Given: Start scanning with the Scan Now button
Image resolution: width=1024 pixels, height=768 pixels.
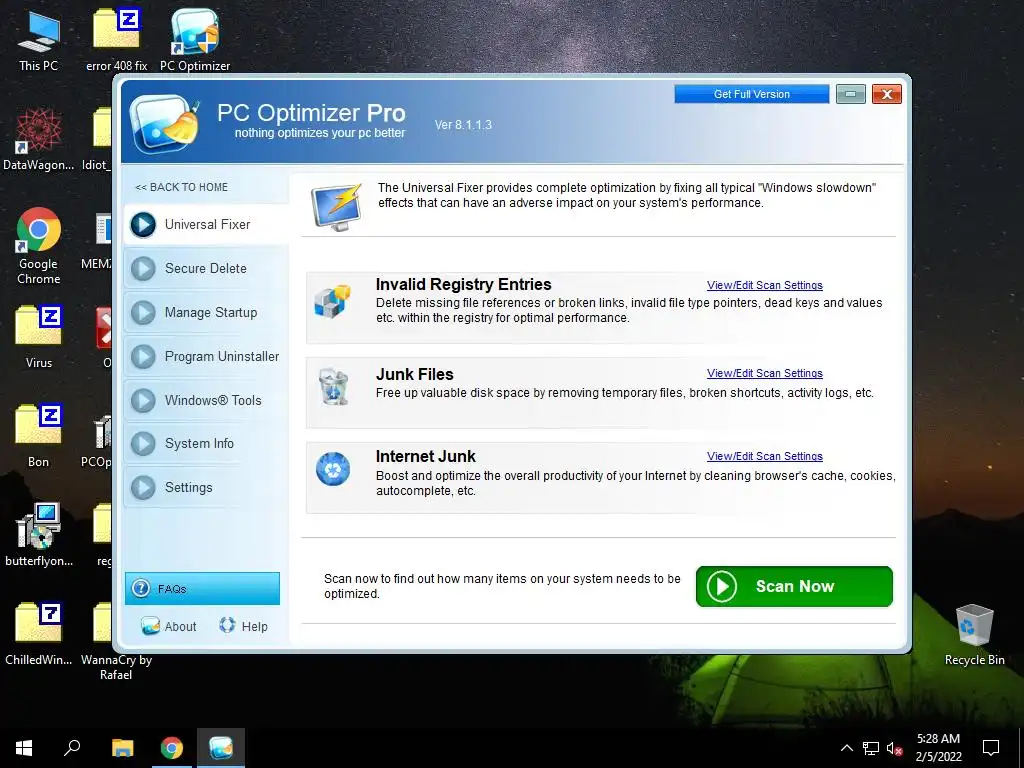Looking at the screenshot, I should pos(794,586).
